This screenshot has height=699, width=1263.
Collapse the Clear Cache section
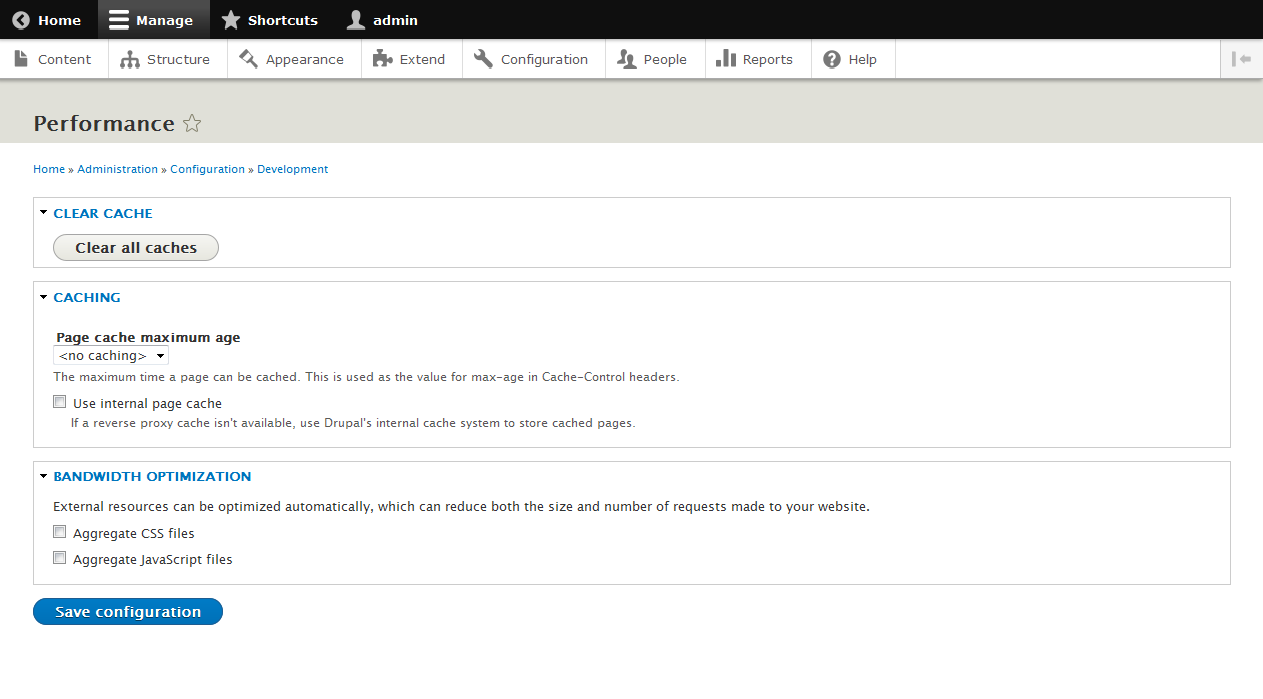tap(103, 213)
